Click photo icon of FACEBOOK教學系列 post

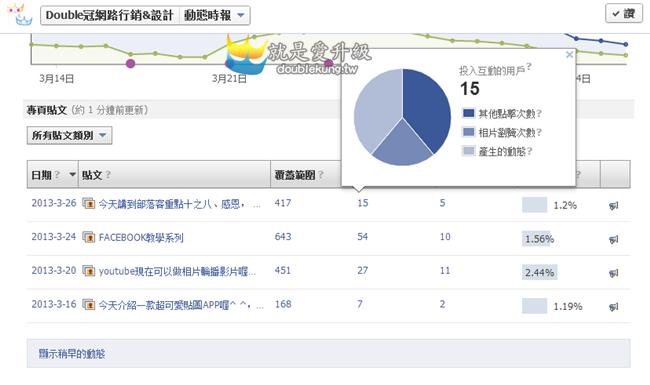[x=89, y=237]
